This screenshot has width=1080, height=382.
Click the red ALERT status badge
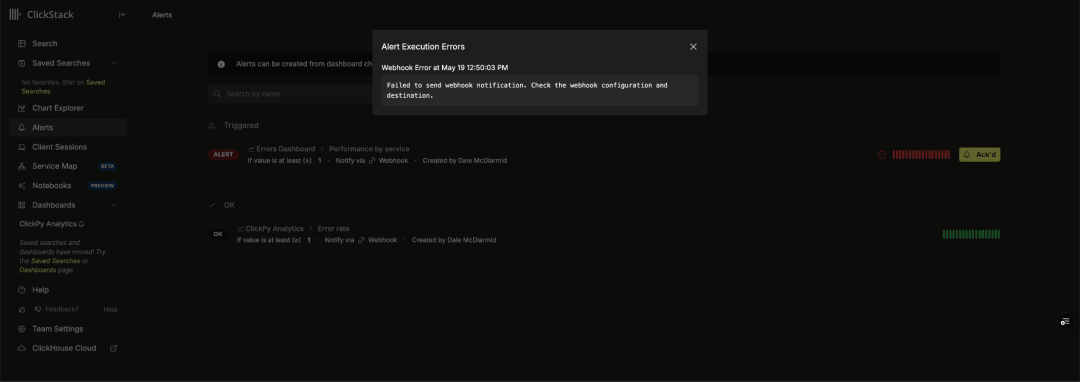click(223, 155)
